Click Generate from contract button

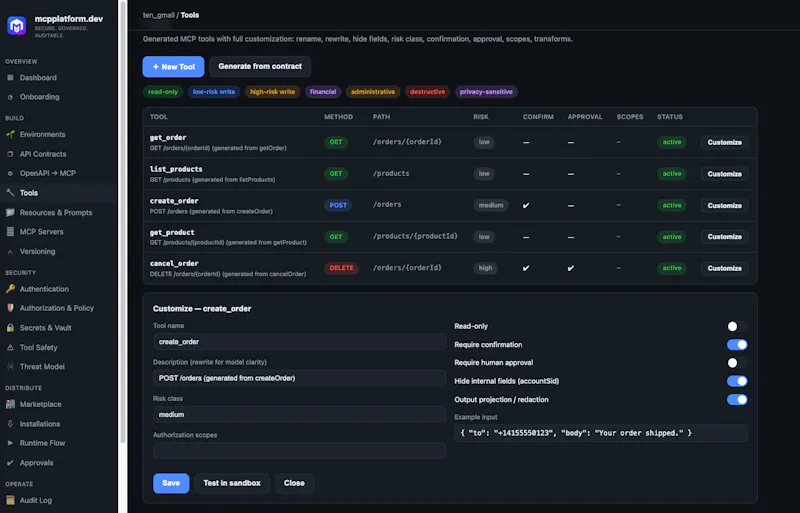pyautogui.click(x=260, y=66)
